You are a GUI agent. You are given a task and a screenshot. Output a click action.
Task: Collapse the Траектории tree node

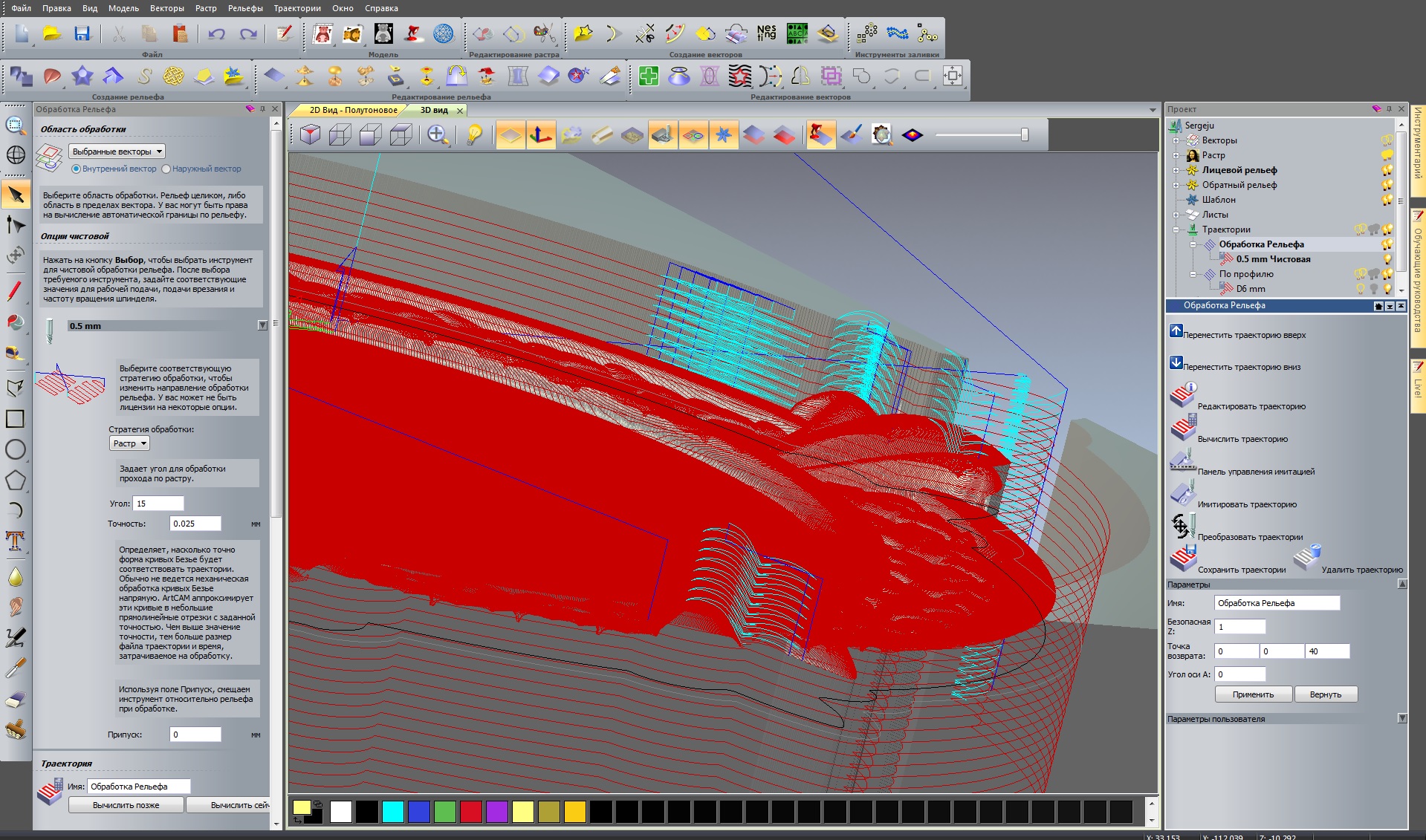click(x=1176, y=229)
